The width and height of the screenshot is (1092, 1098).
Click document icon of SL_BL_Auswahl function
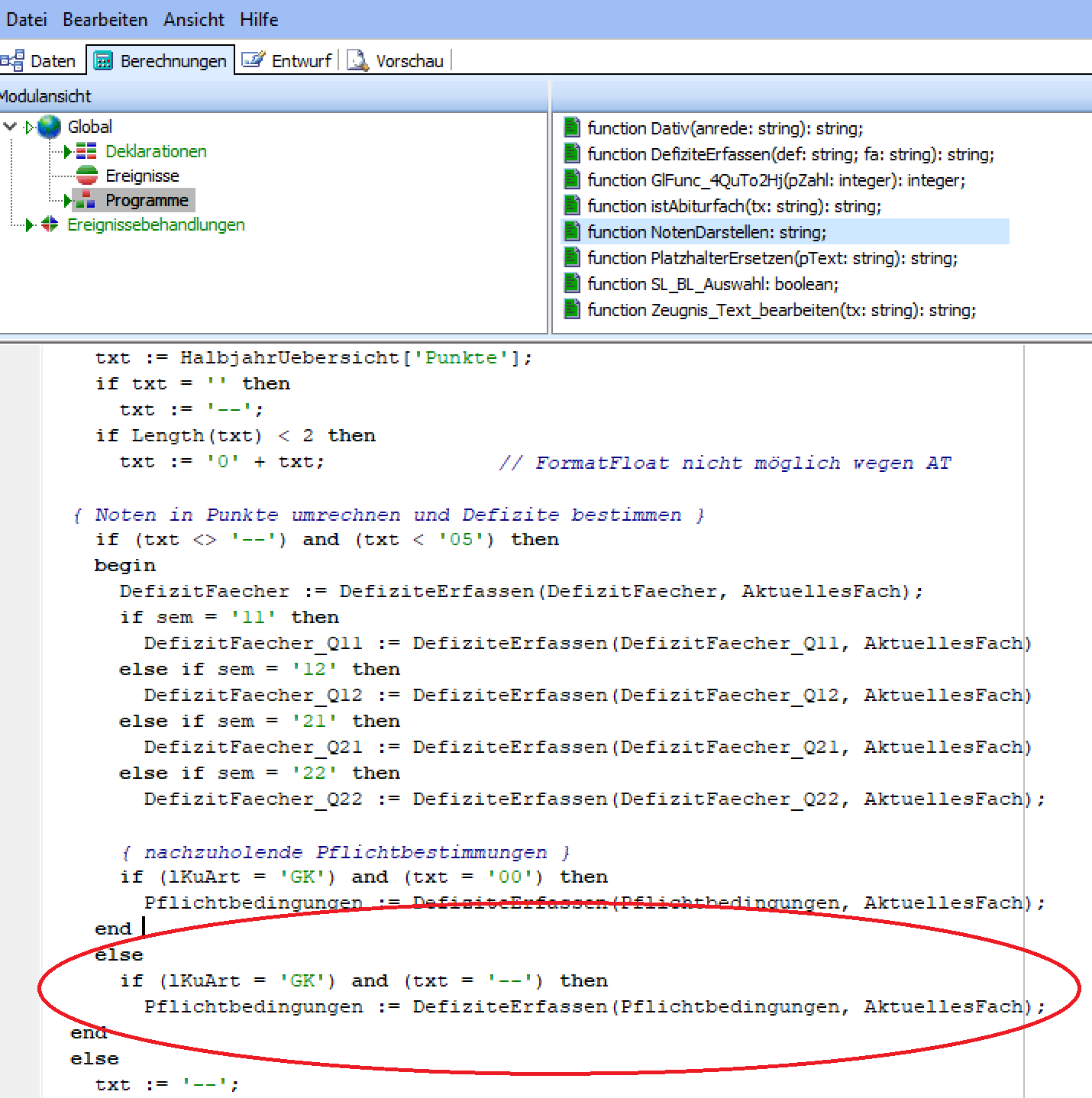[572, 283]
